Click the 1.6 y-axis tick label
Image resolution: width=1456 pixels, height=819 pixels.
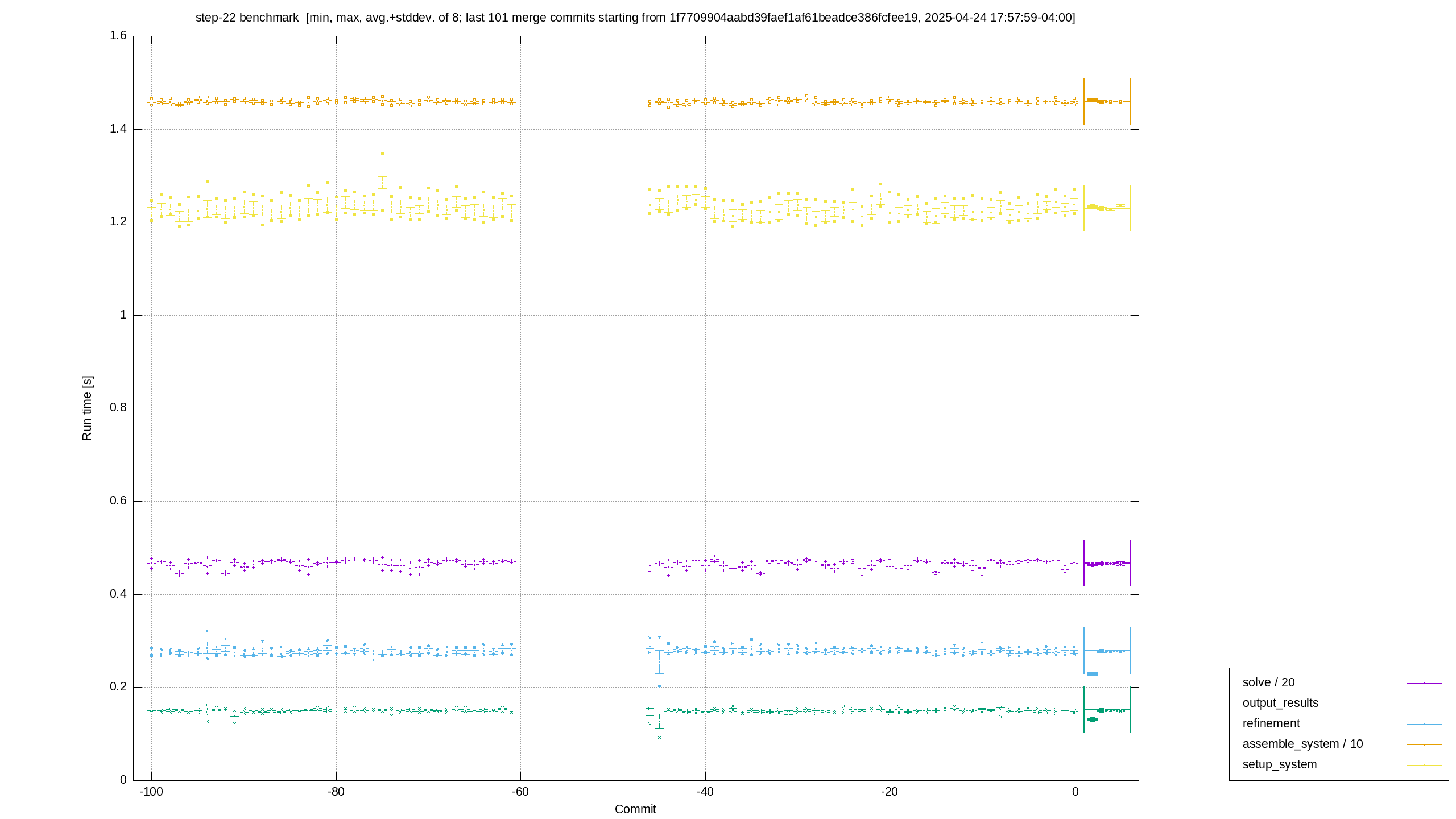coord(118,36)
